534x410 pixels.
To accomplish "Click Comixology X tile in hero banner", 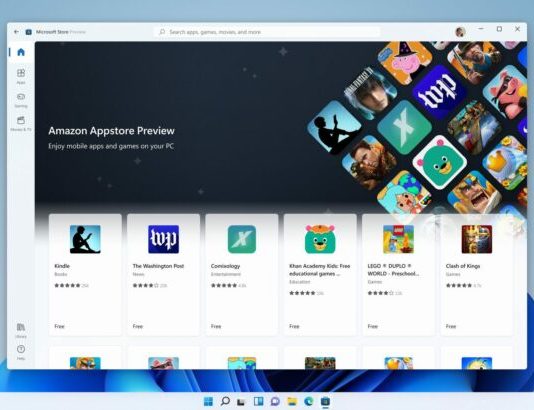I will (404, 127).
